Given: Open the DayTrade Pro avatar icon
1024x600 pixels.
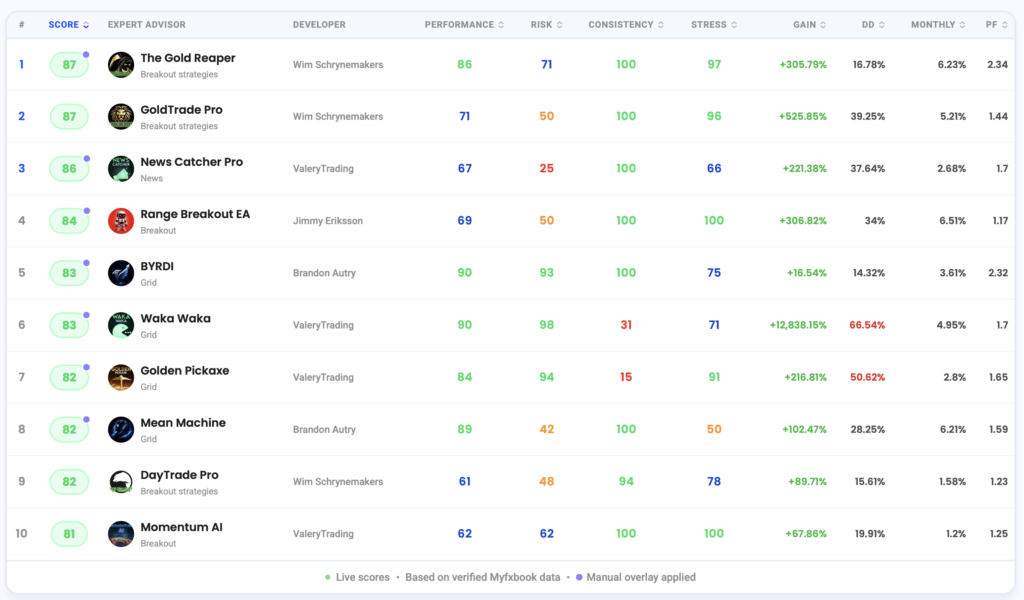Looking at the screenshot, I should point(121,482).
